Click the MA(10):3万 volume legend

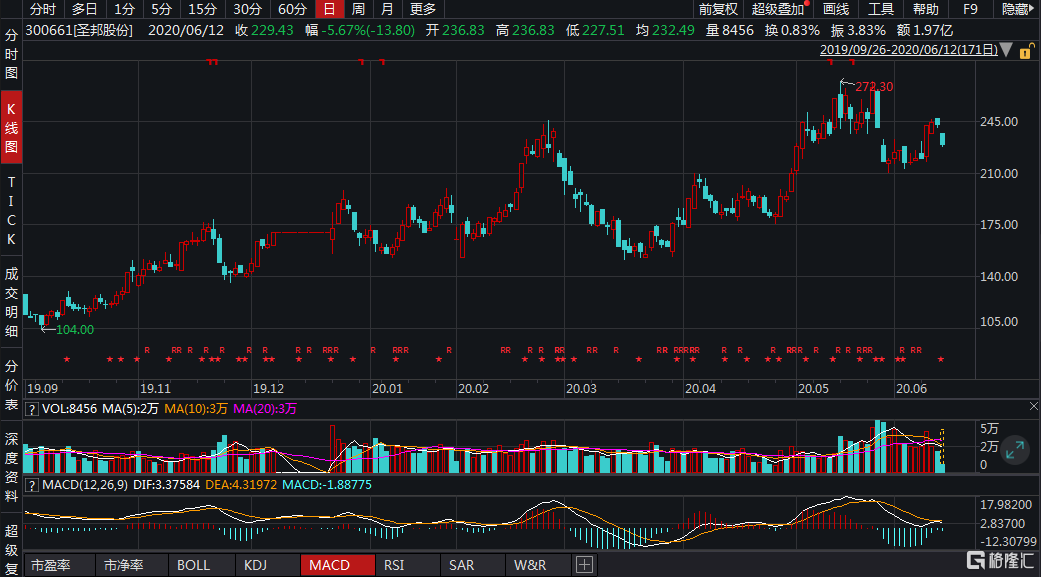click(196, 409)
